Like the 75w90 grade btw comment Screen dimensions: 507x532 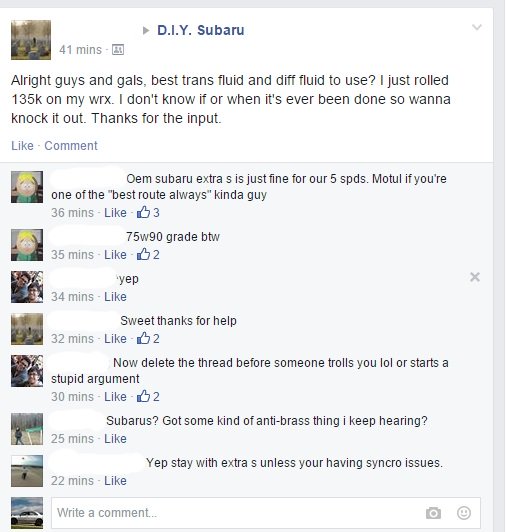(x=115, y=254)
